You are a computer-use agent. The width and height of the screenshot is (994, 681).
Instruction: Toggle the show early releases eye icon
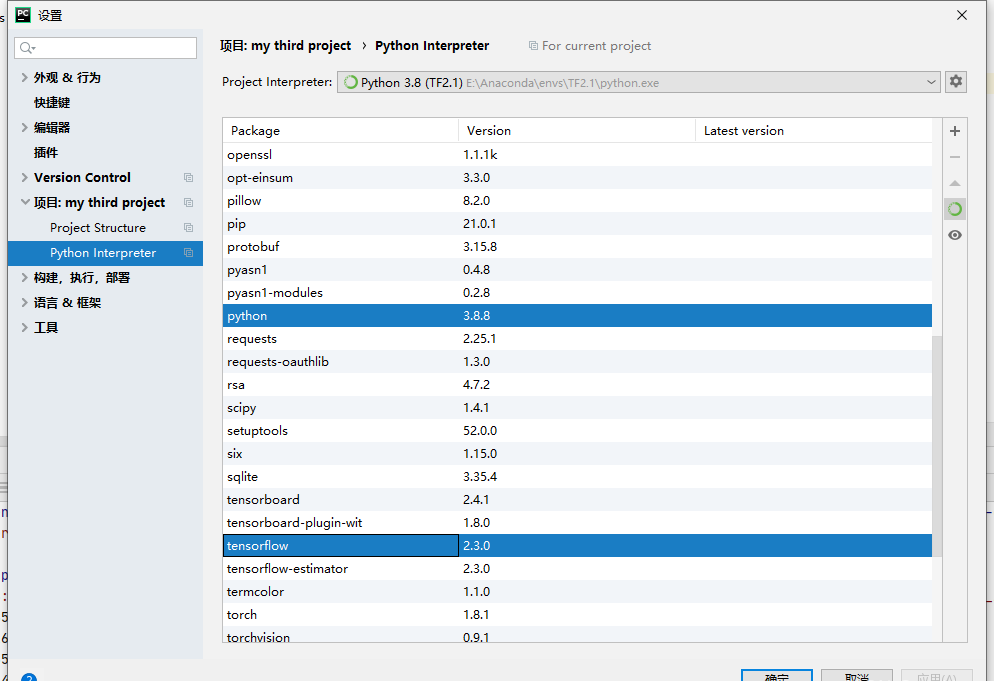tap(955, 235)
